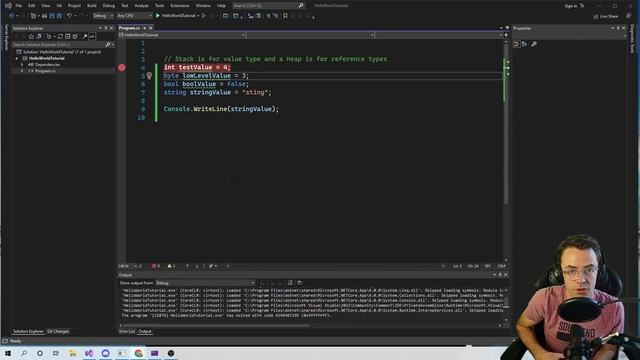Image resolution: width=640 pixels, height=360 pixels.
Task: Open the Analyze menu
Action: point(141,6)
